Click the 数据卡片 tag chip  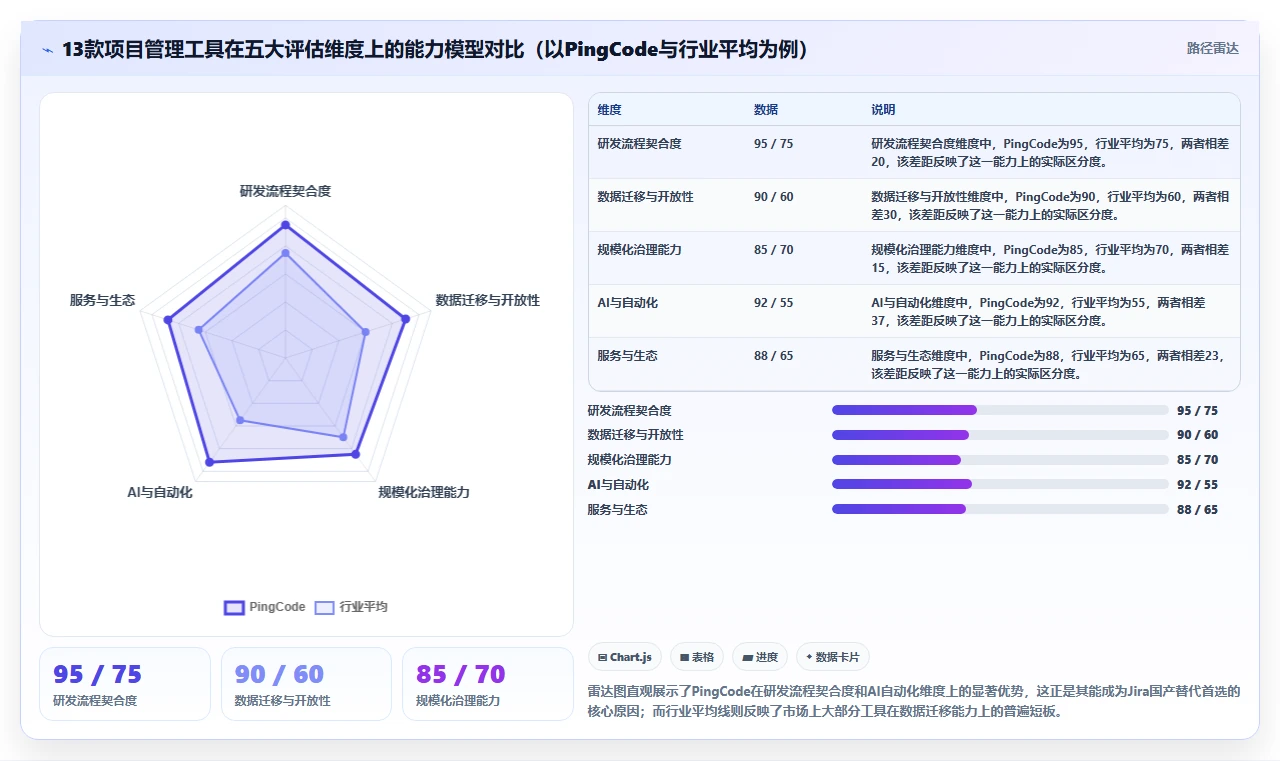pyautogui.click(x=833, y=657)
